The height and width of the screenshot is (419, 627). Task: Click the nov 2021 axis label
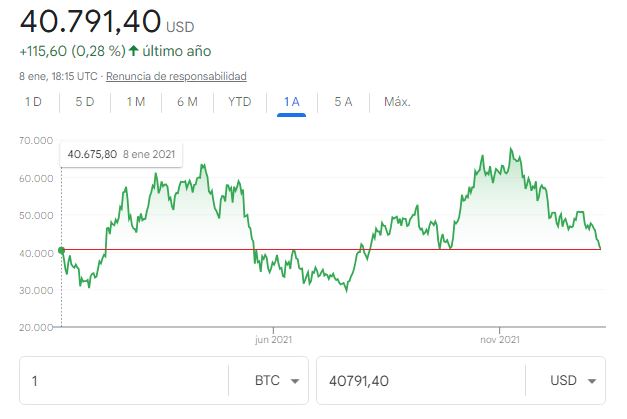[x=498, y=340]
